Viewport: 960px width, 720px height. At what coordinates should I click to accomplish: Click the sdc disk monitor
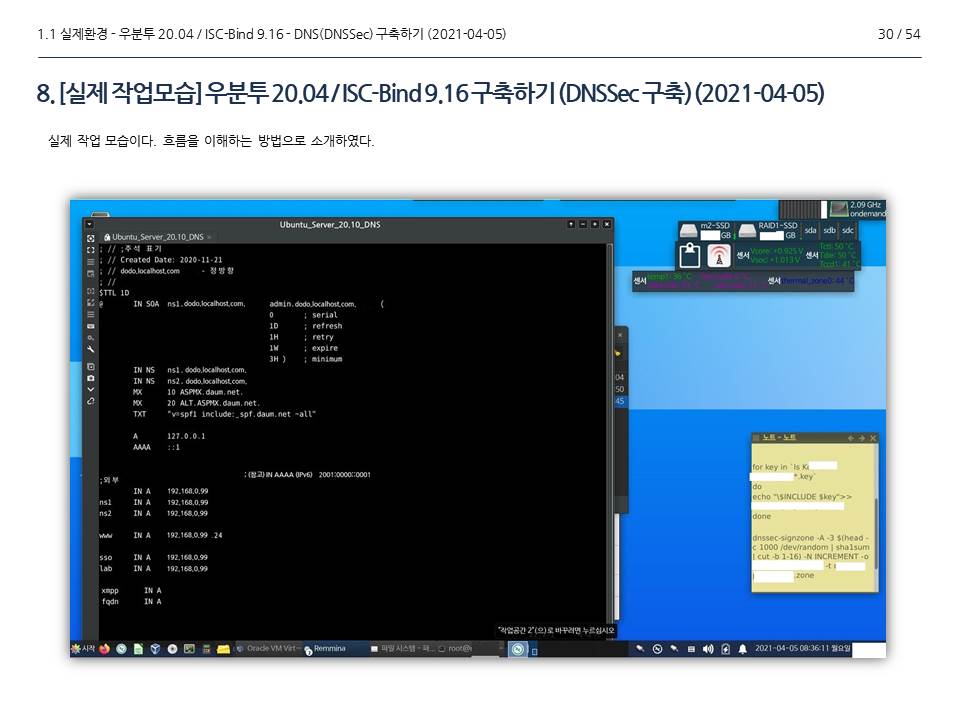[x=847, y=230]
